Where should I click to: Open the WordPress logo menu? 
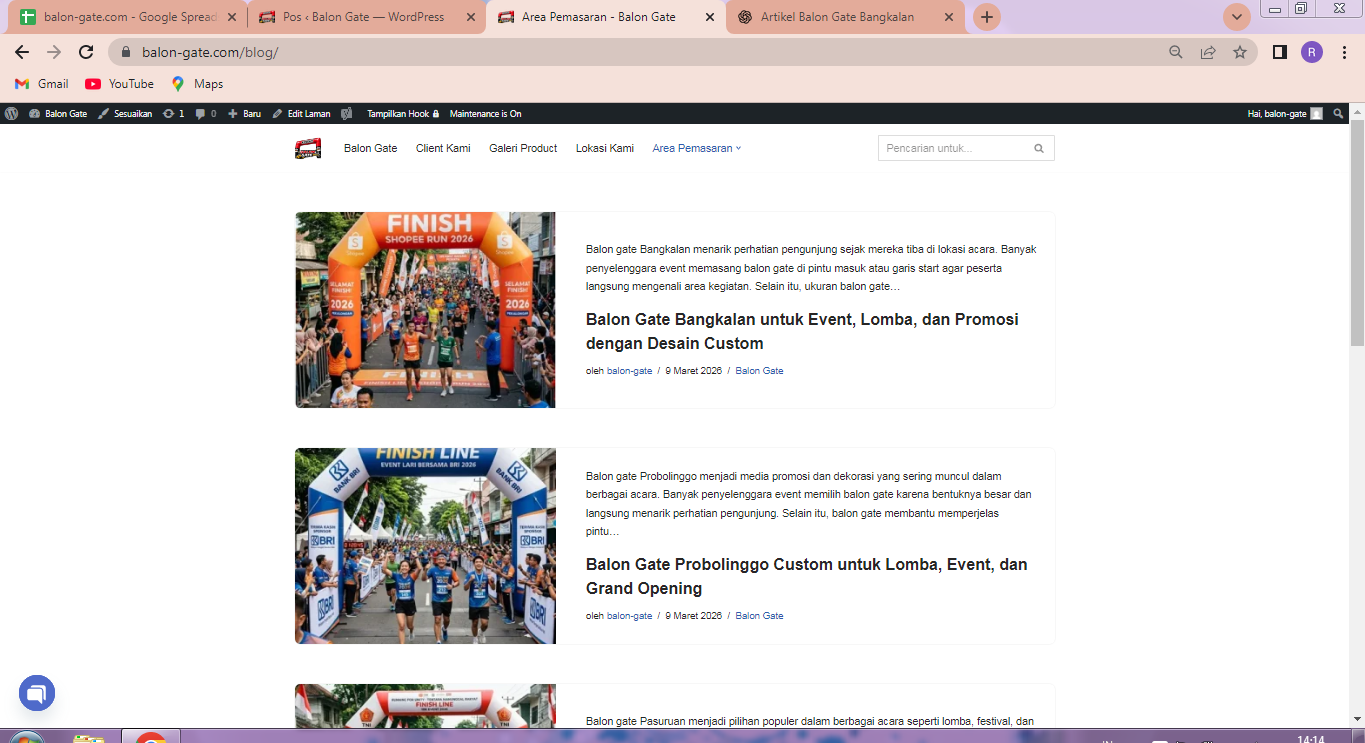11,114
